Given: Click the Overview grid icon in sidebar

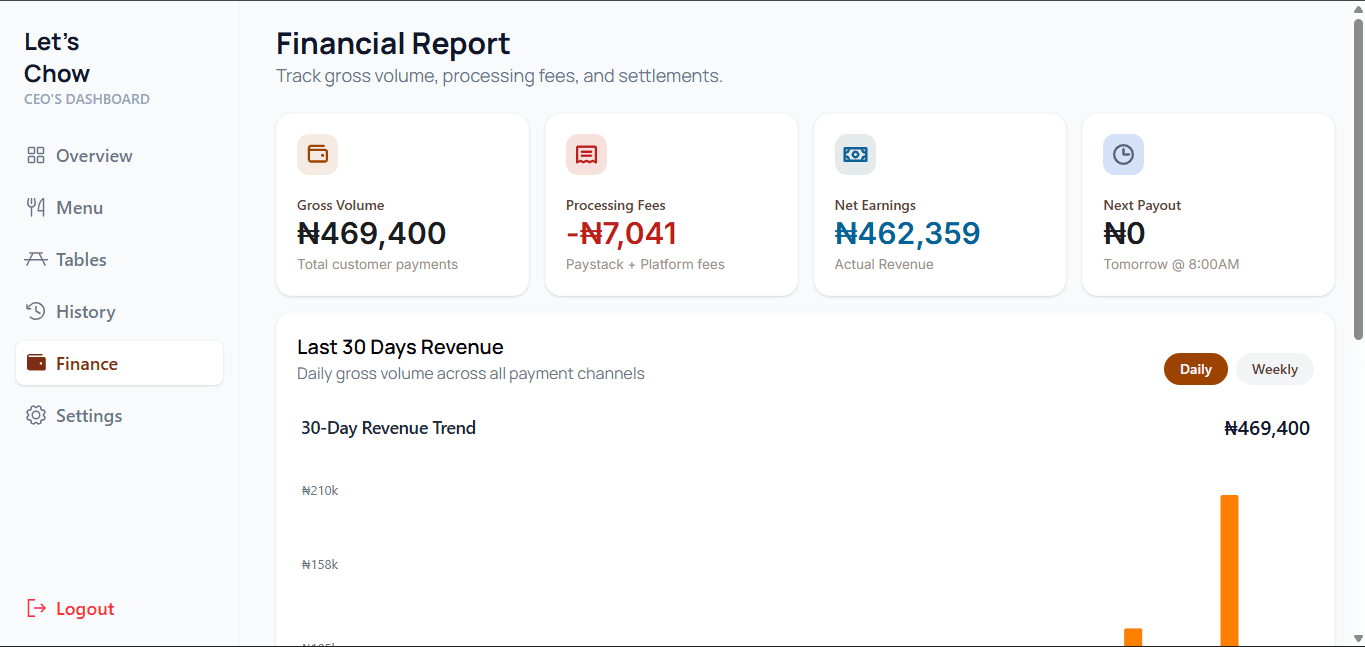Looking at the screenshot, I should [36, 155].
